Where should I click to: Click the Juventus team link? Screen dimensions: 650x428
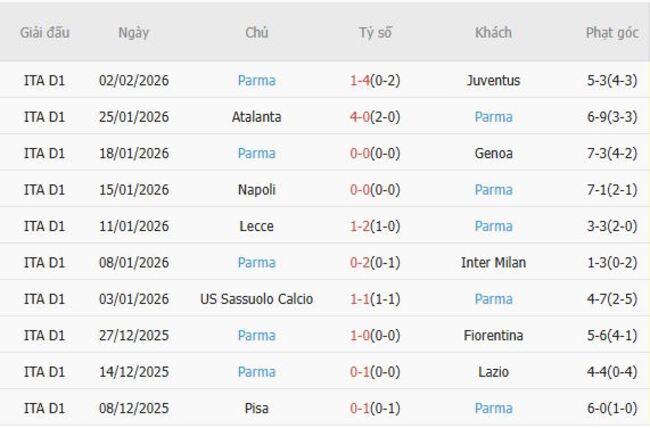tap(493, 80)
